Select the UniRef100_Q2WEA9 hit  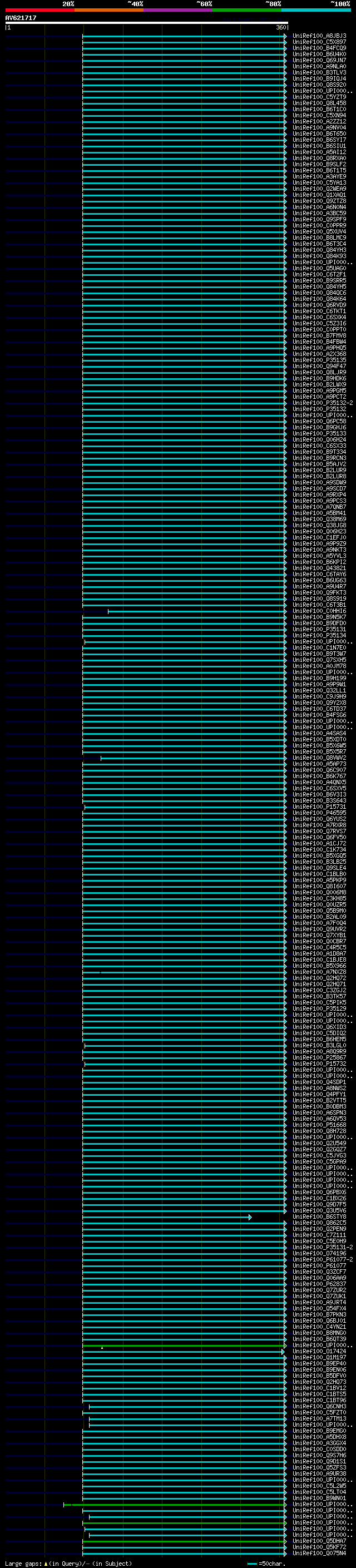[319, 189]
